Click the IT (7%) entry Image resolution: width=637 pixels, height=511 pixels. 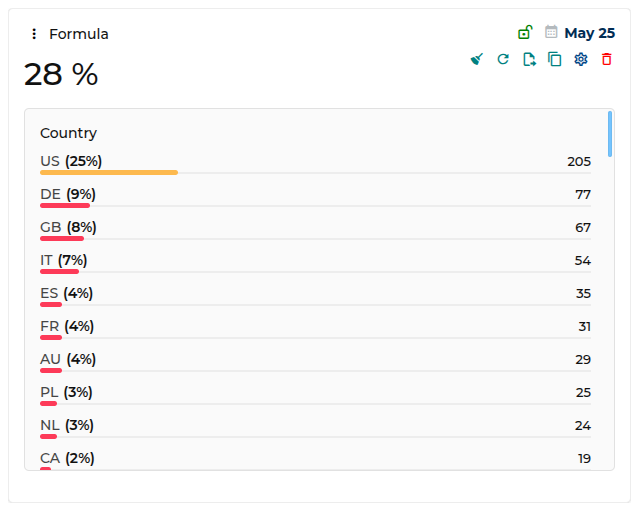(64, 260)
